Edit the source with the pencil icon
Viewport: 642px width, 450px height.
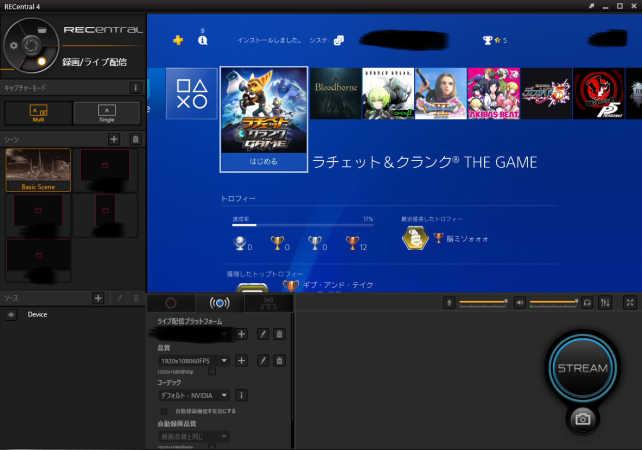point(120,298)
